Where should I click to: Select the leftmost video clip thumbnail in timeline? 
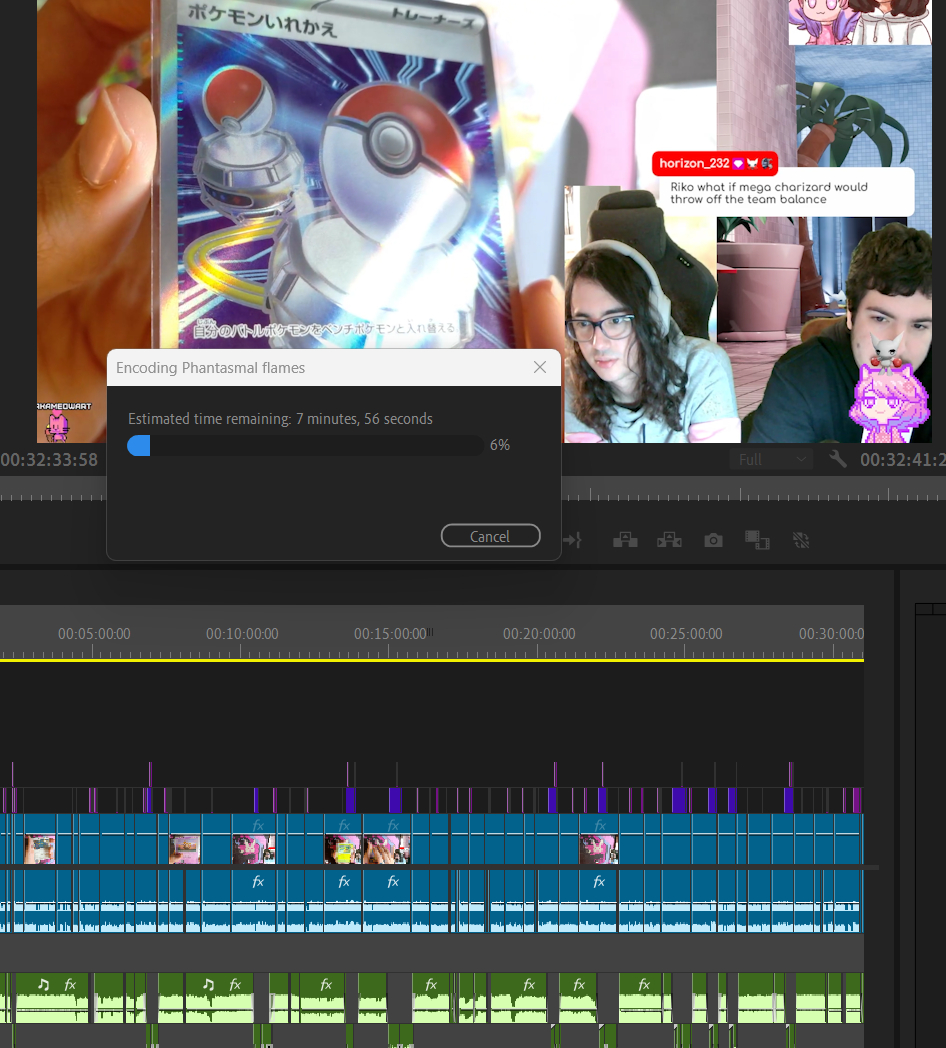(40, 849)
